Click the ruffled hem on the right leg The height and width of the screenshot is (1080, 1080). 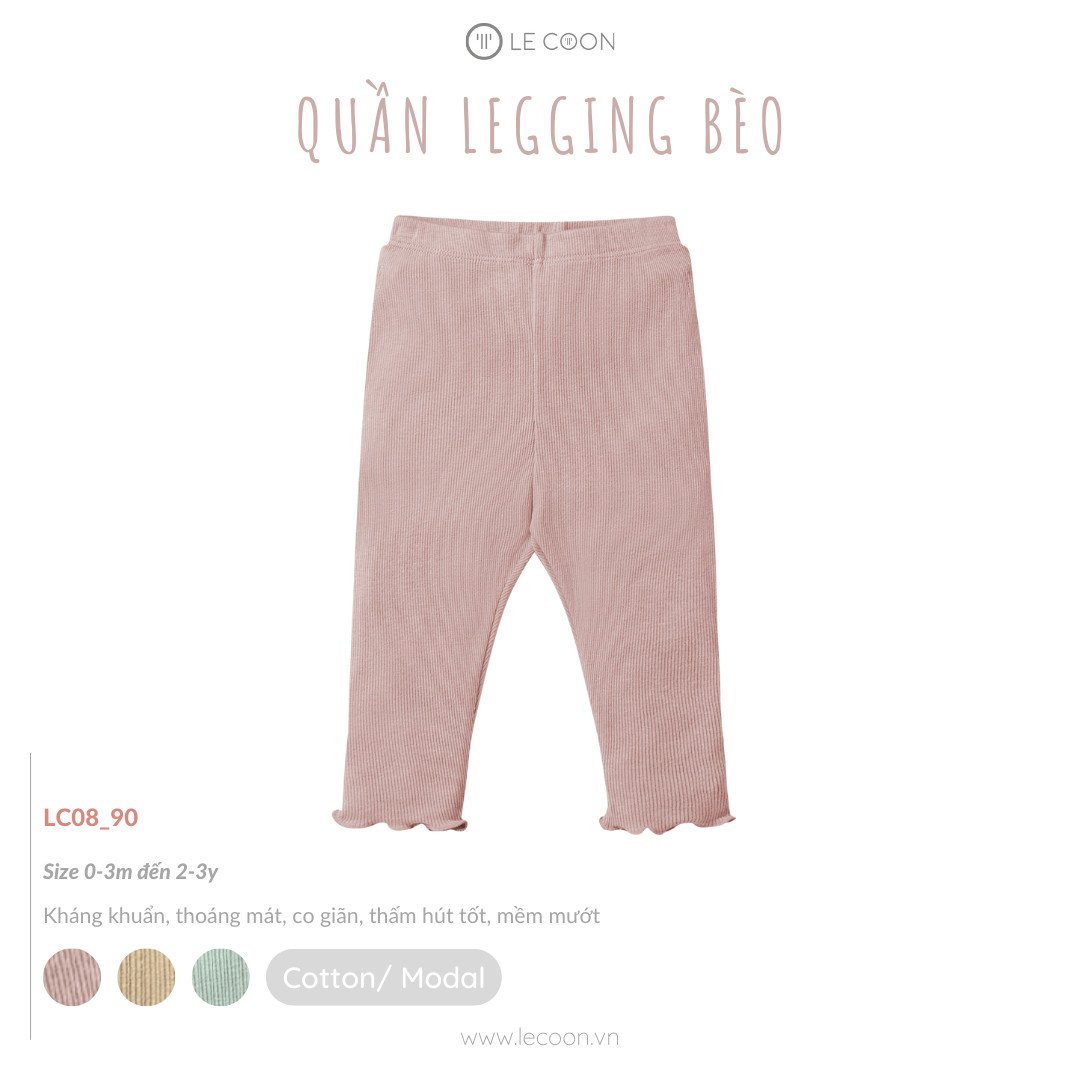tap(665, 822)
